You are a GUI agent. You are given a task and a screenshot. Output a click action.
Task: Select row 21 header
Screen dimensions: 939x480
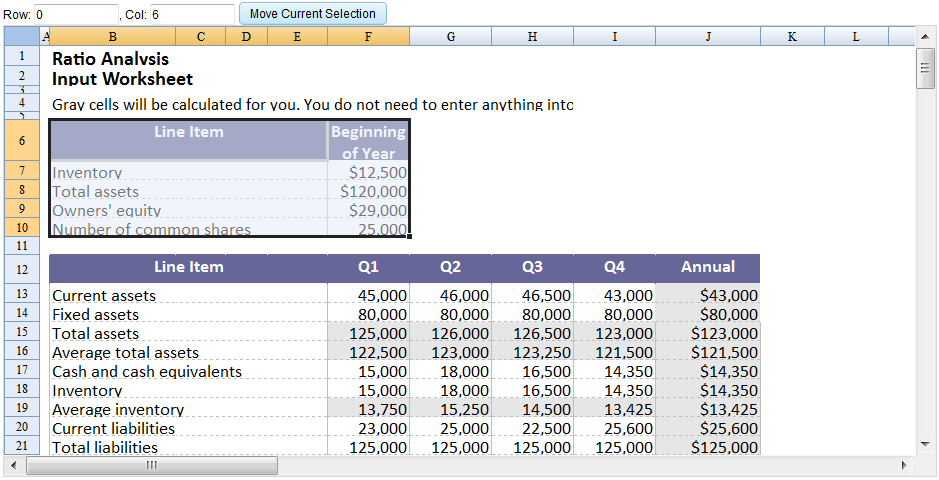click(22, 445)
